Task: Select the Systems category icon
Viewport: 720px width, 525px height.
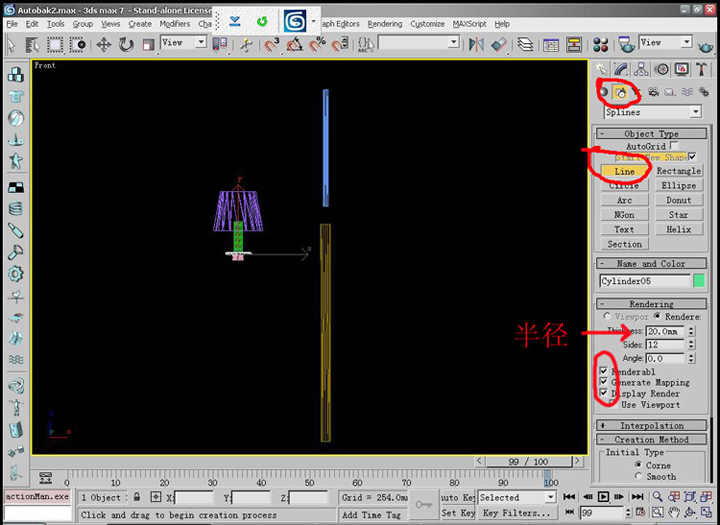Action: click(x=704, y=92)
